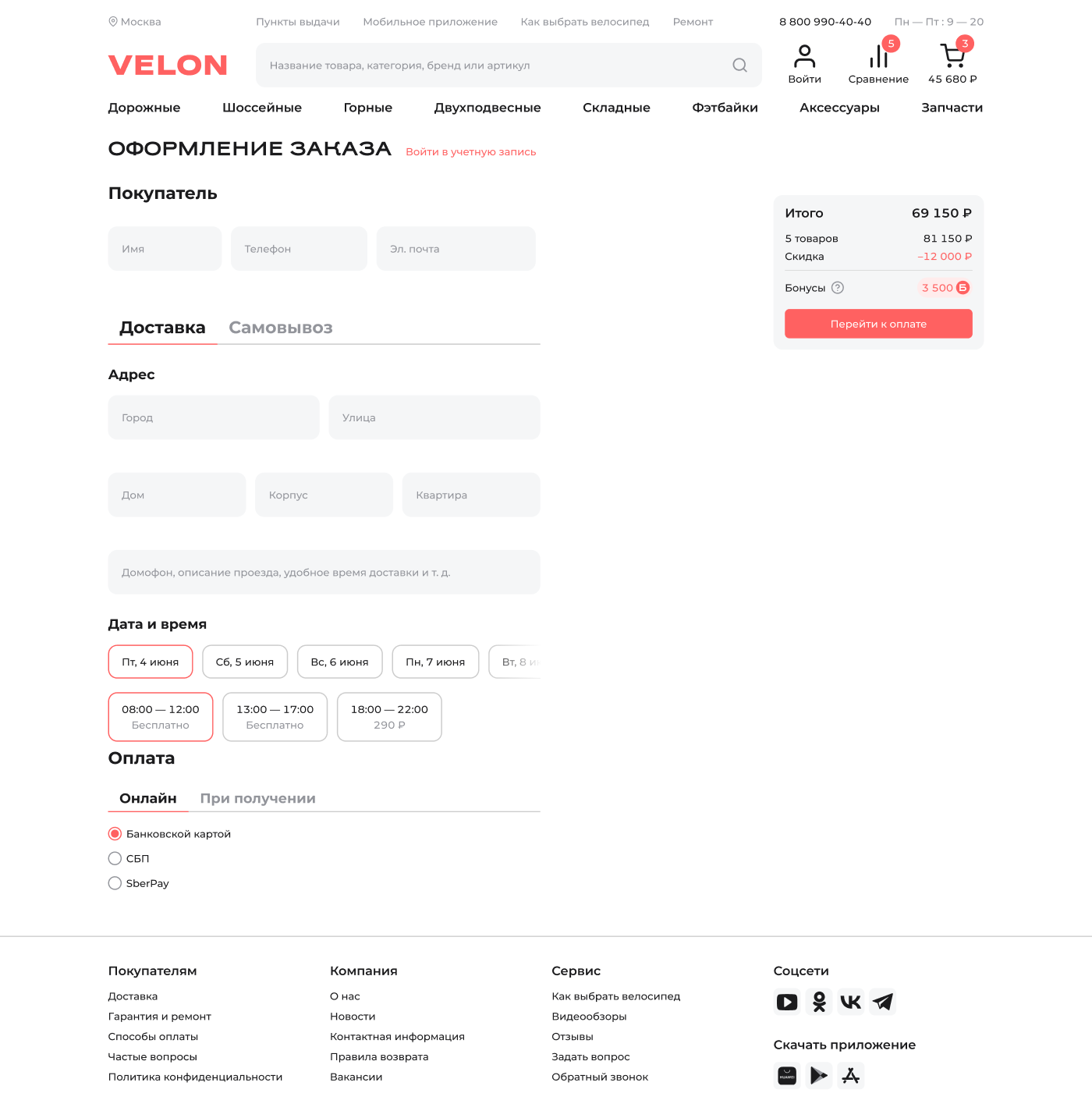Screen dimensions: 1092x1118
Task: Open the Москва city selector
Action: pos(135,22)
